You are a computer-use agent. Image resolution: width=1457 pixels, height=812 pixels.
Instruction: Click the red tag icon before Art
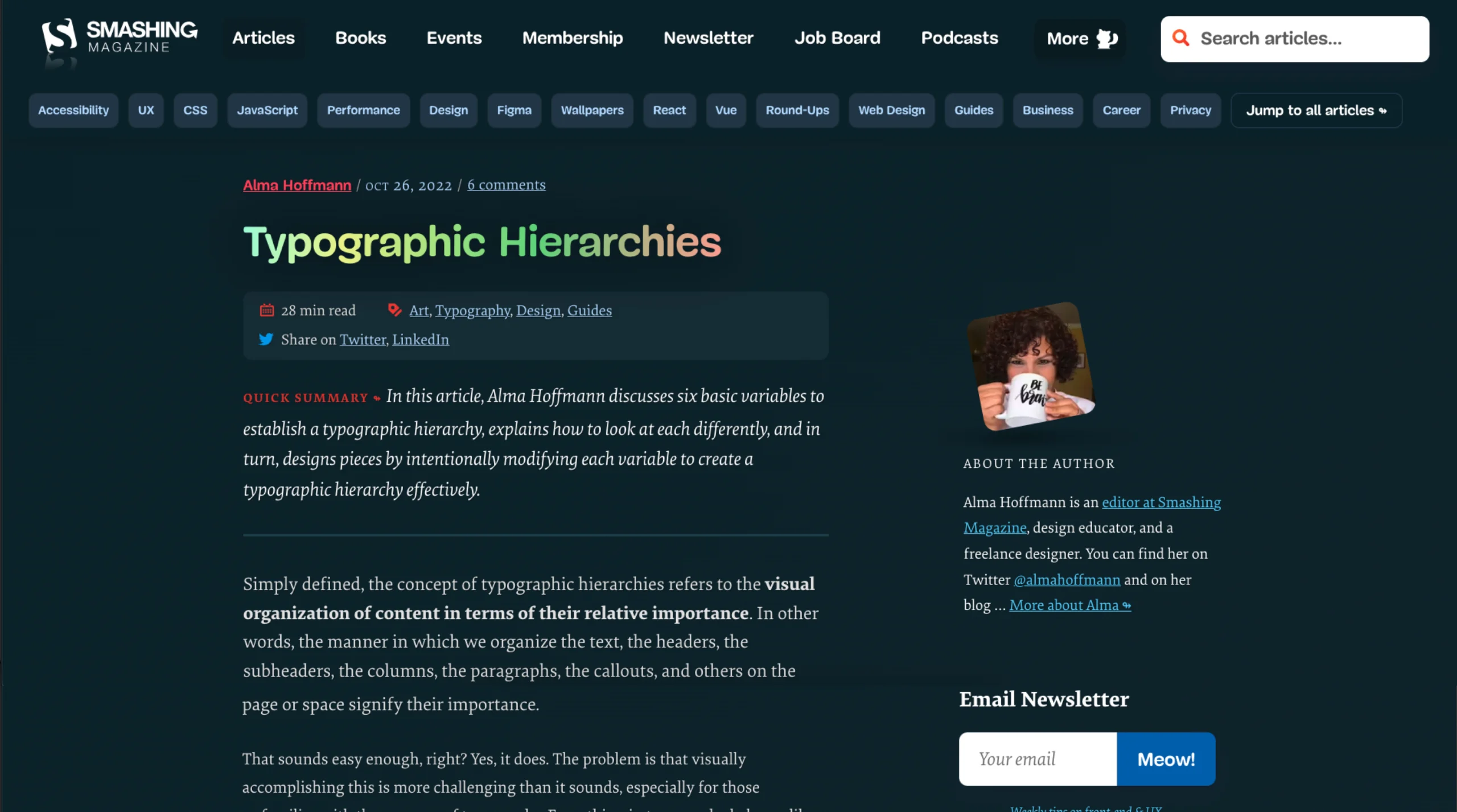click(x=394, y=310)
